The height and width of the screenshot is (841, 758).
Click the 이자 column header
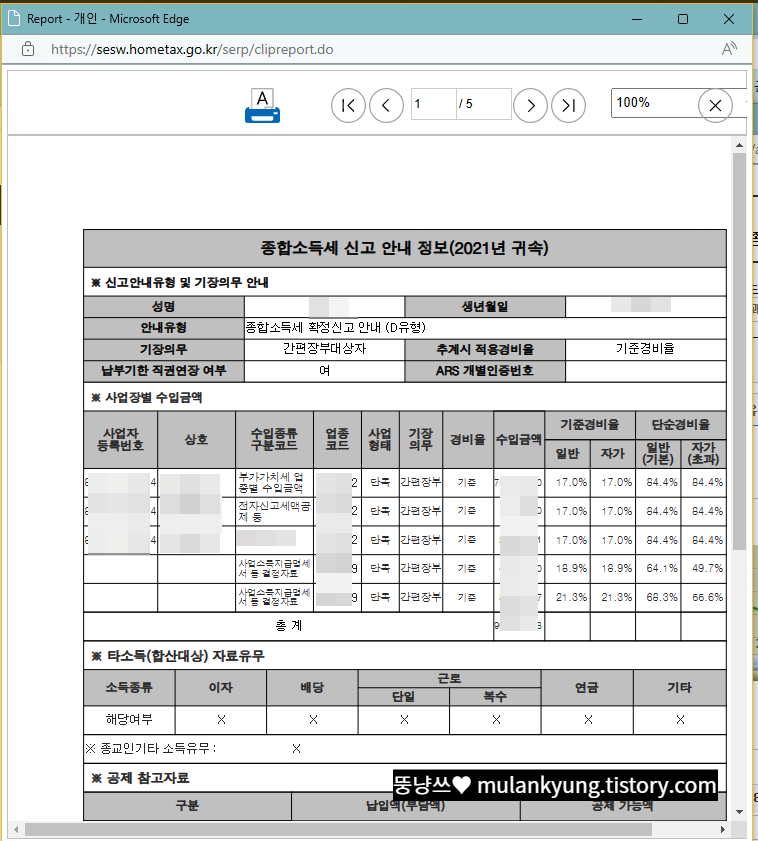(x=220, y=688)
